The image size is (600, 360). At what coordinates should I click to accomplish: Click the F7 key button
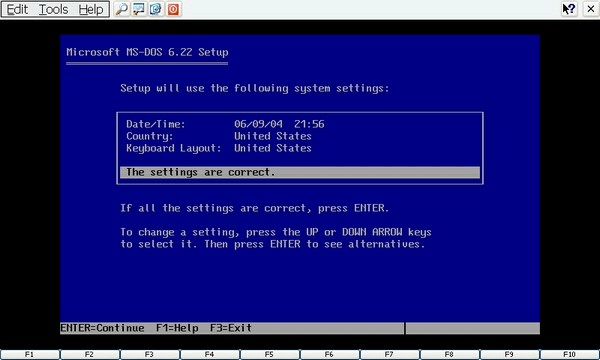coord(390,355)
